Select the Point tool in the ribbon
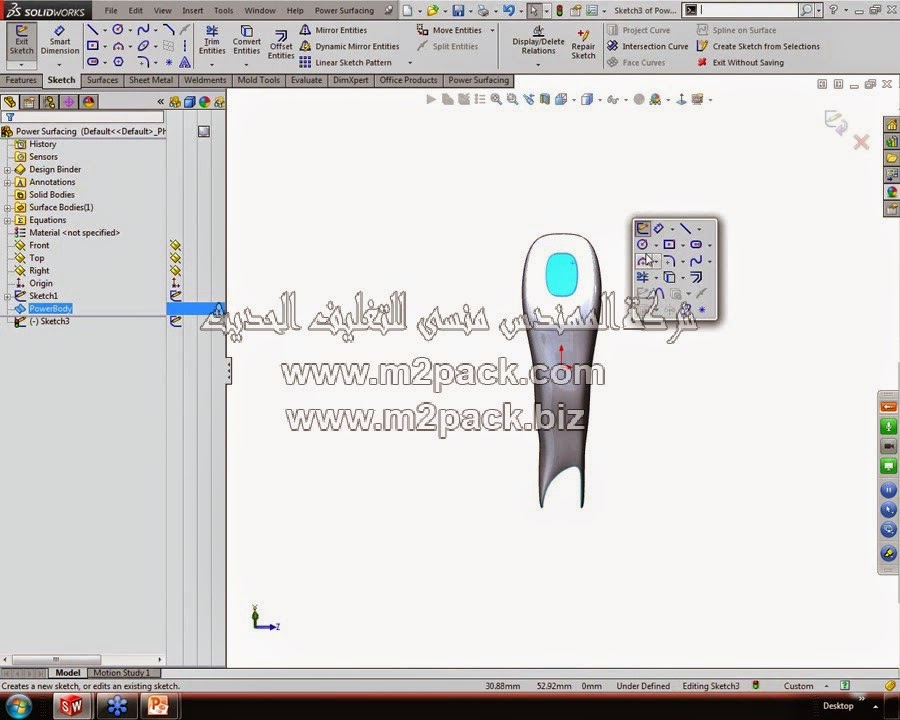 [169, 62]
